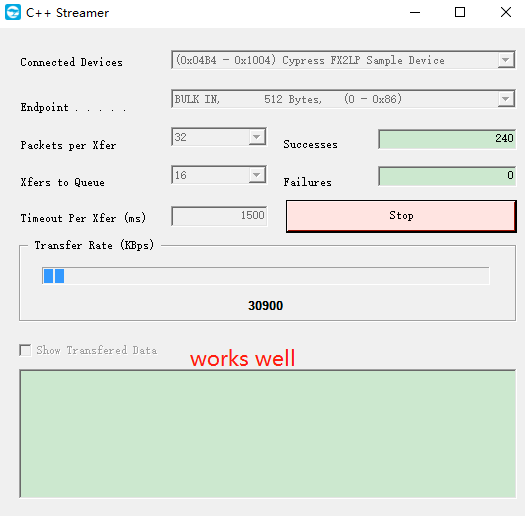Close the C++ Streamer window
525x516 pixels.
(x=506, y=12)
